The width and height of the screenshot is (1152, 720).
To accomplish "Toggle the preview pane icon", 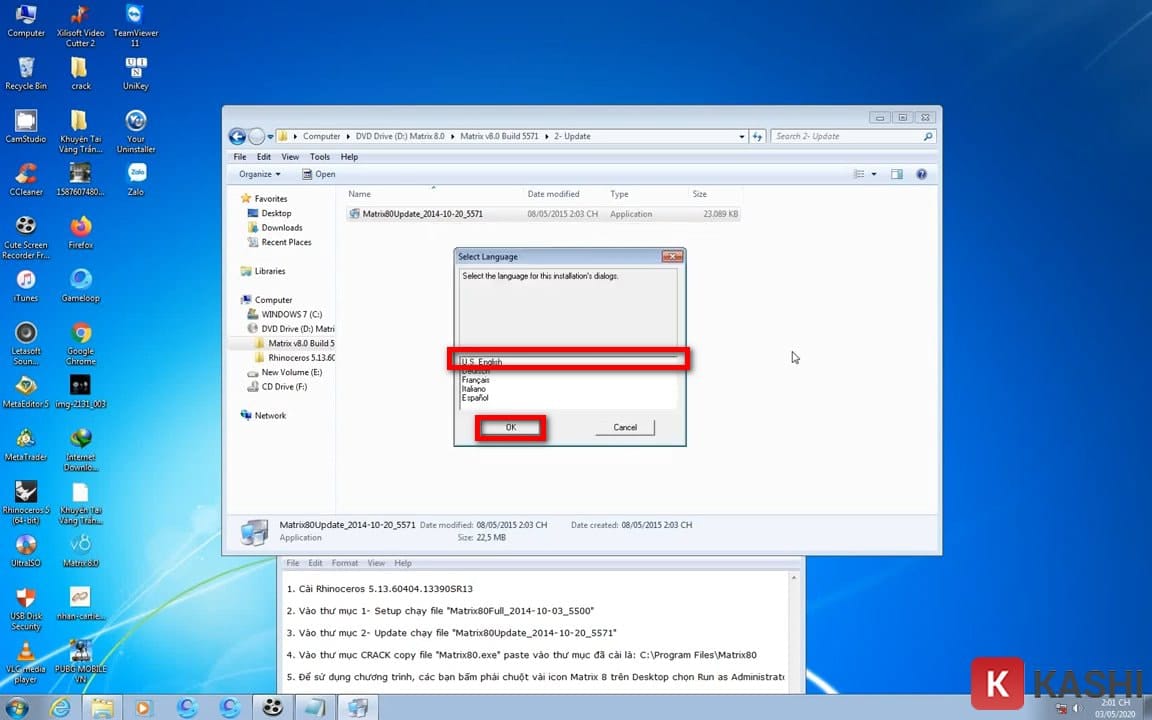I will pyautogui.click(x=897, y=174).
